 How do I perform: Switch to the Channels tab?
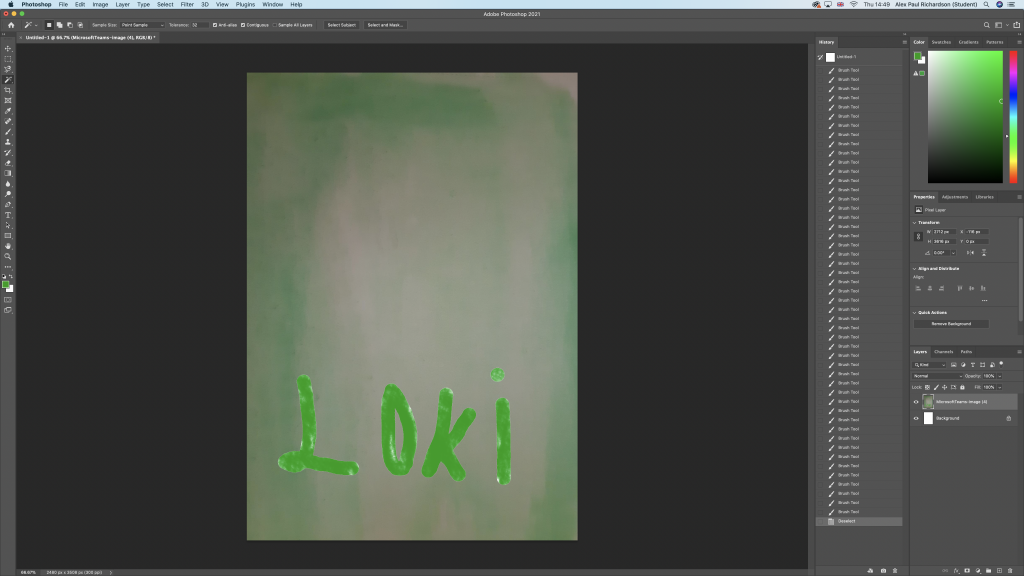(944, 352)
